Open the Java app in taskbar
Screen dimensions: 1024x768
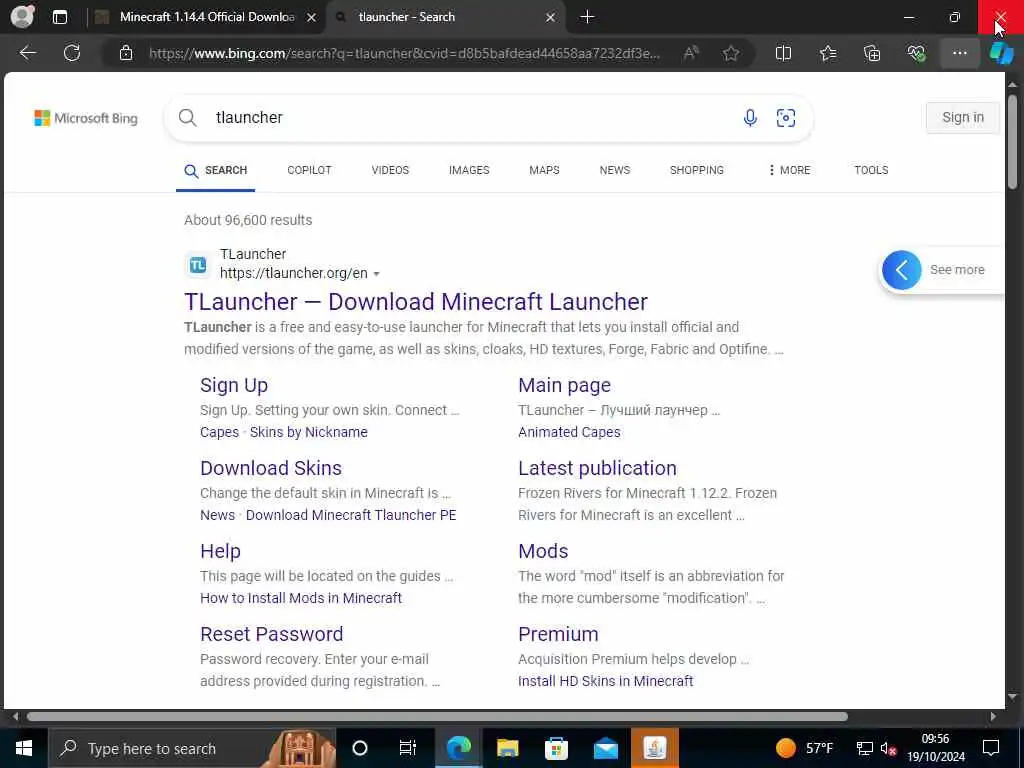[655, 748]
